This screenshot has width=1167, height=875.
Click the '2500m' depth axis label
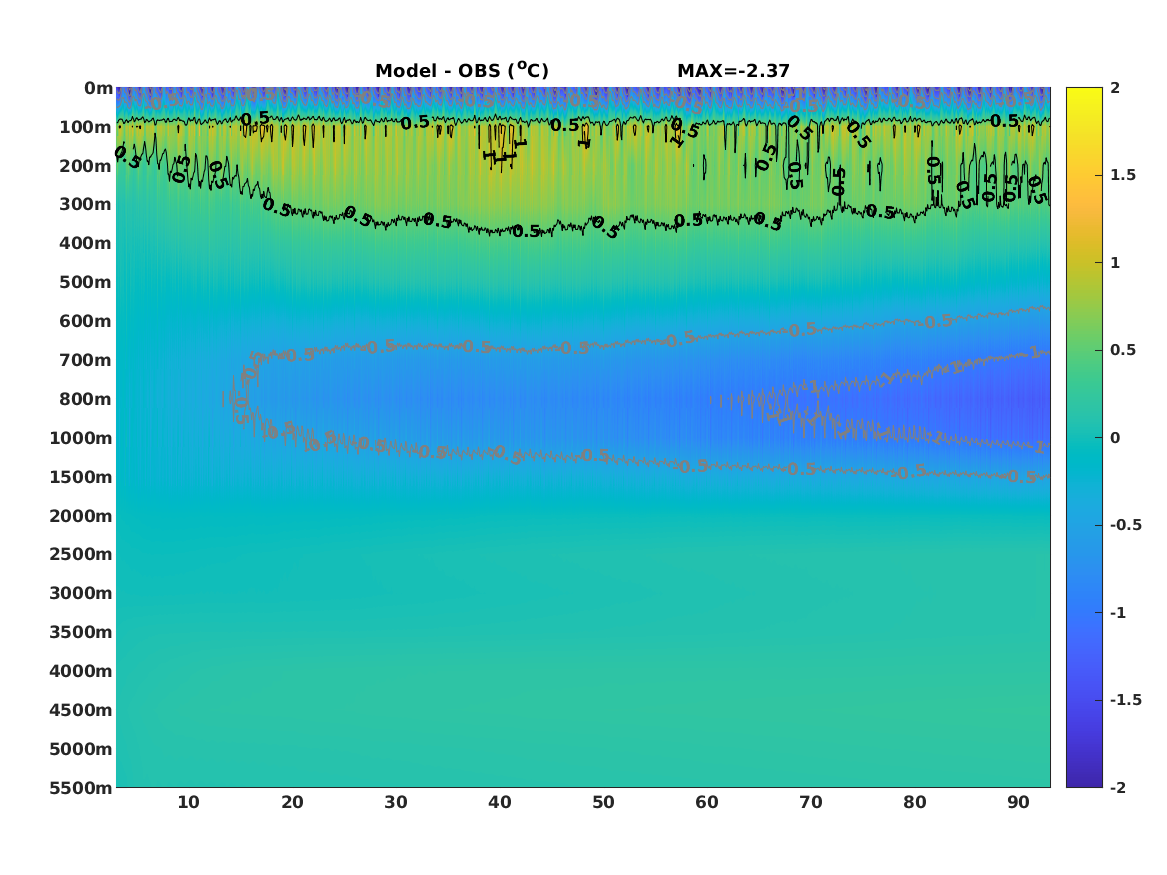click(x=81, y=554)
